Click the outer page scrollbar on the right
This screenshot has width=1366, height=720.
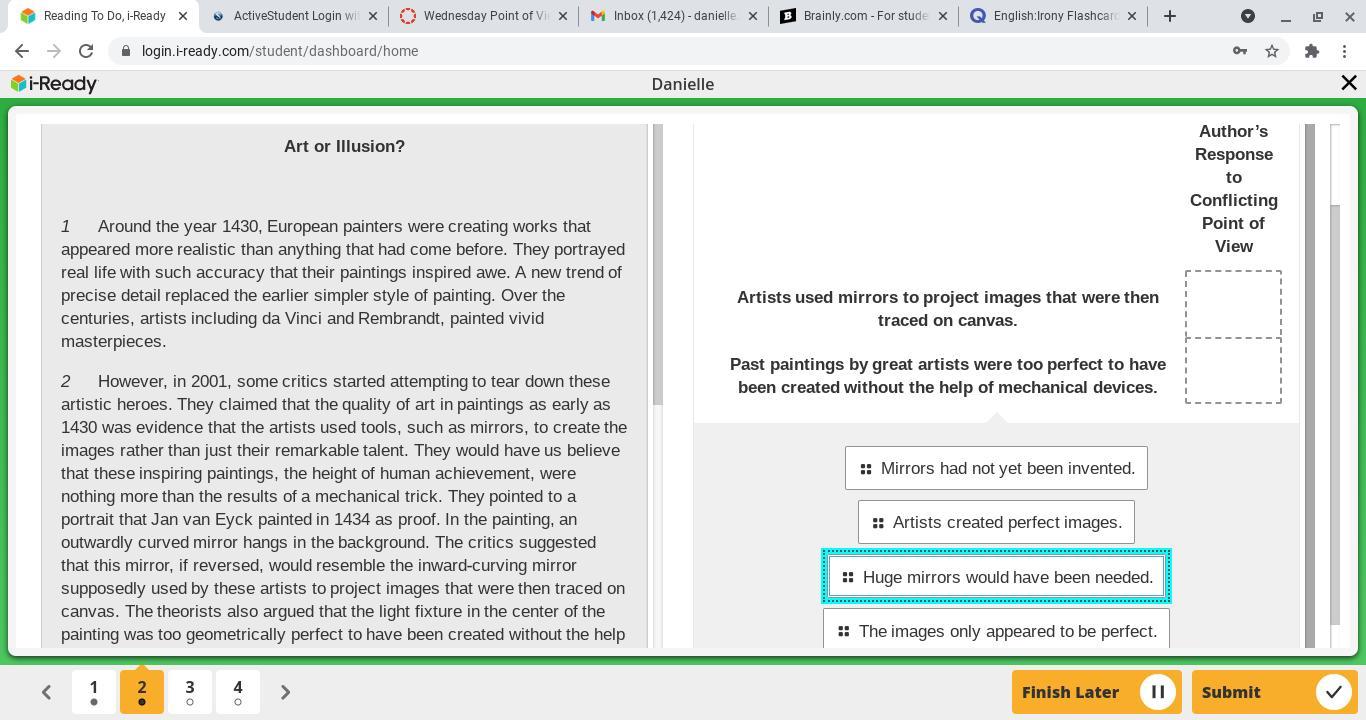tap(1334, 415)
